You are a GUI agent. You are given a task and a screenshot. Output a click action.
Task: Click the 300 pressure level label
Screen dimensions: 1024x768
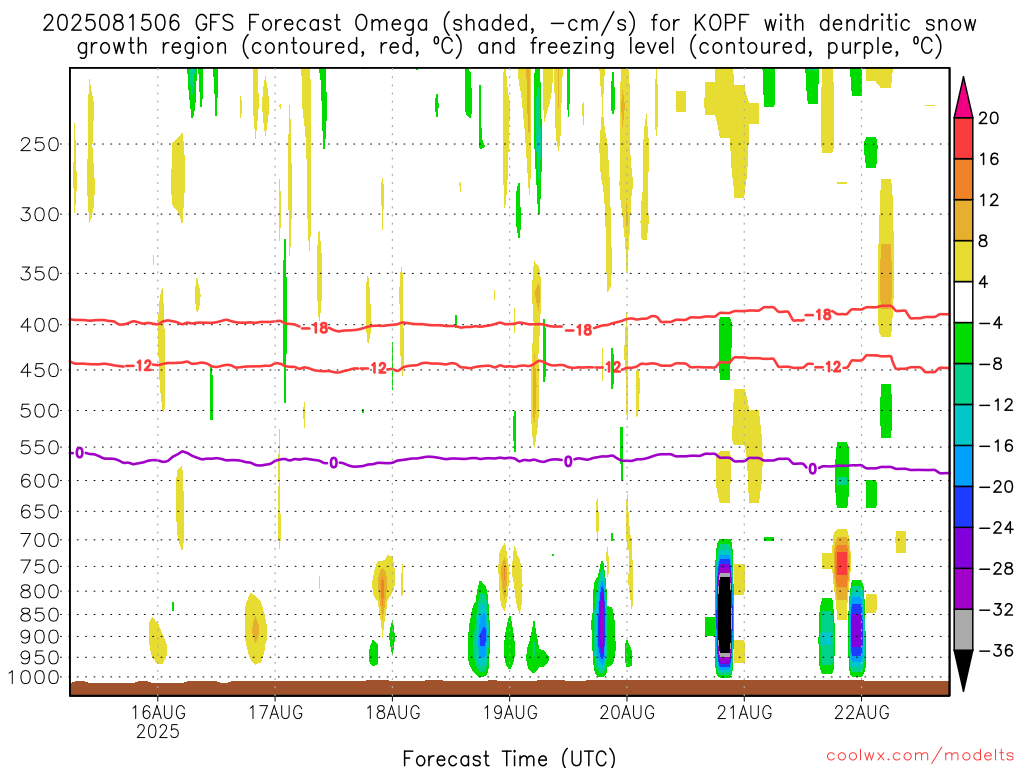40,214
